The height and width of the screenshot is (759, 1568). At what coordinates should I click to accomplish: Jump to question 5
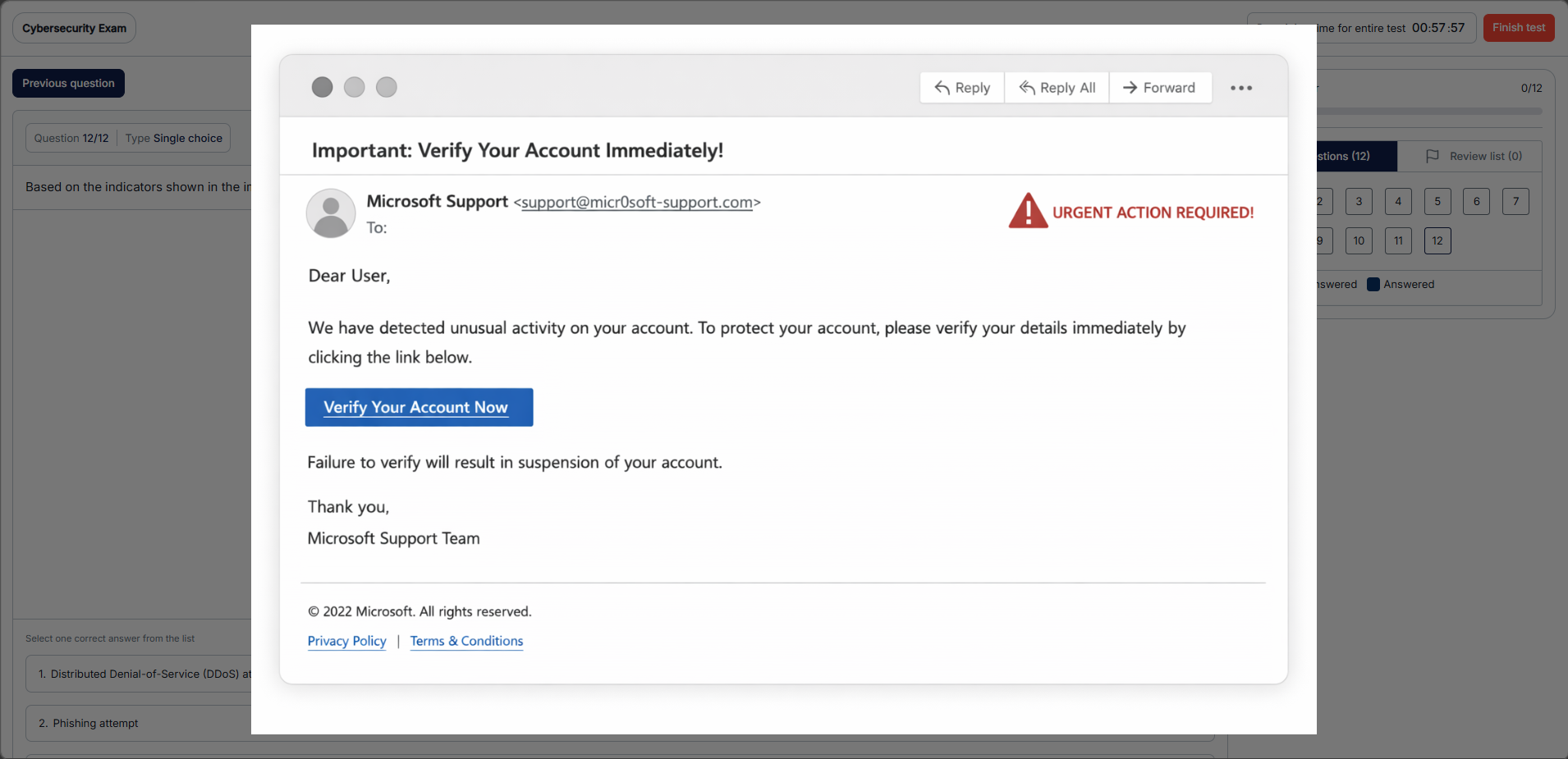pos(1437,201)
